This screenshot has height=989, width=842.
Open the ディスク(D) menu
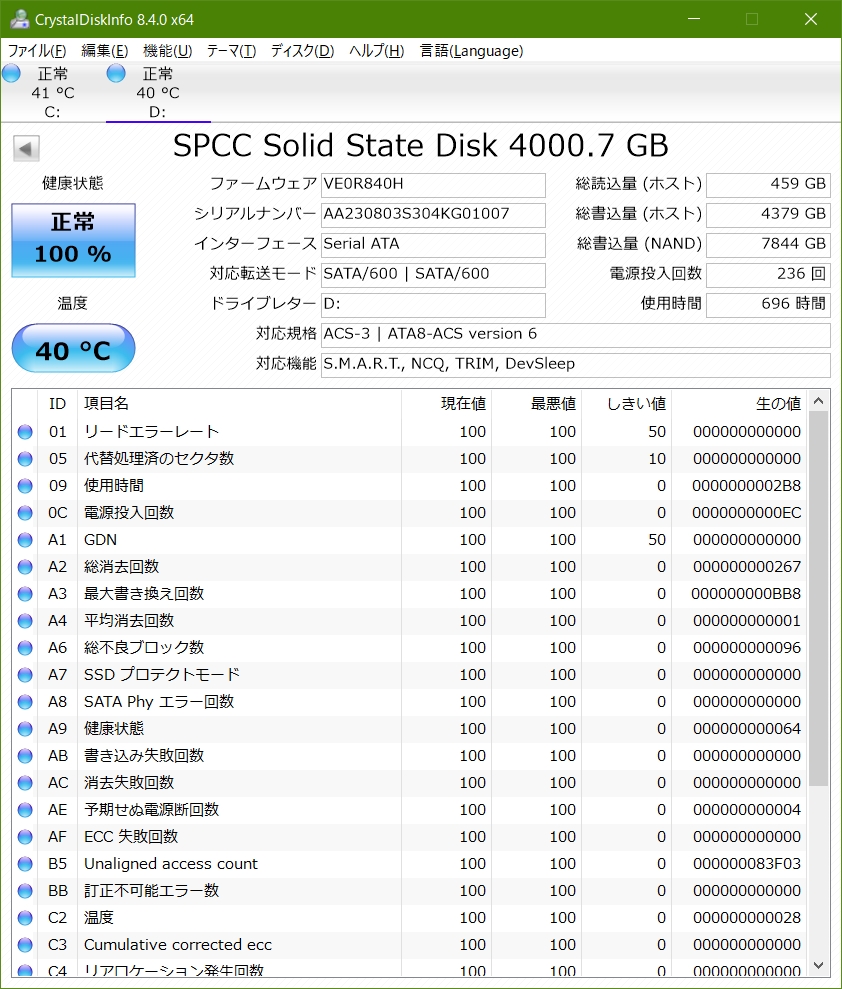302,51
